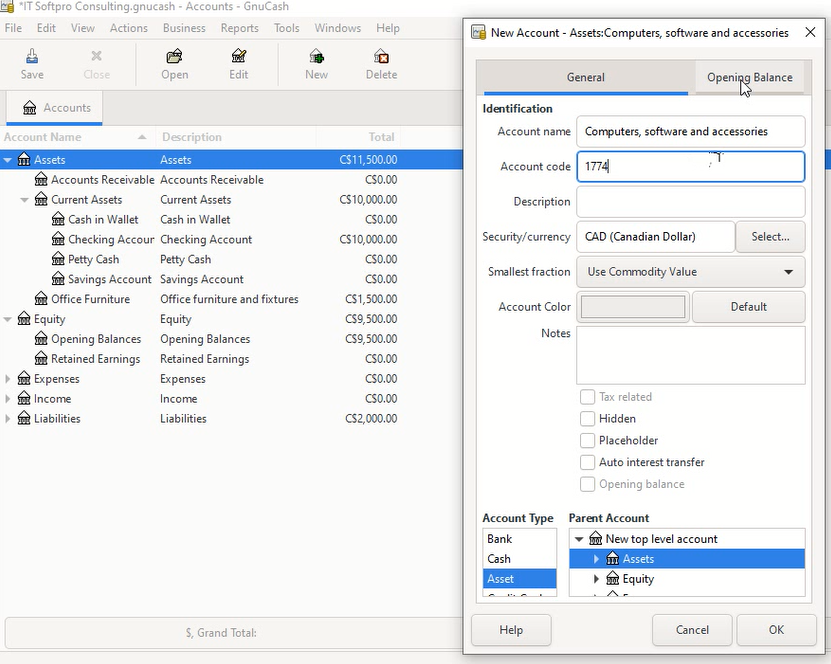Click the Open account toolbar icon
The image size is (831, 664).
[174, 57]
